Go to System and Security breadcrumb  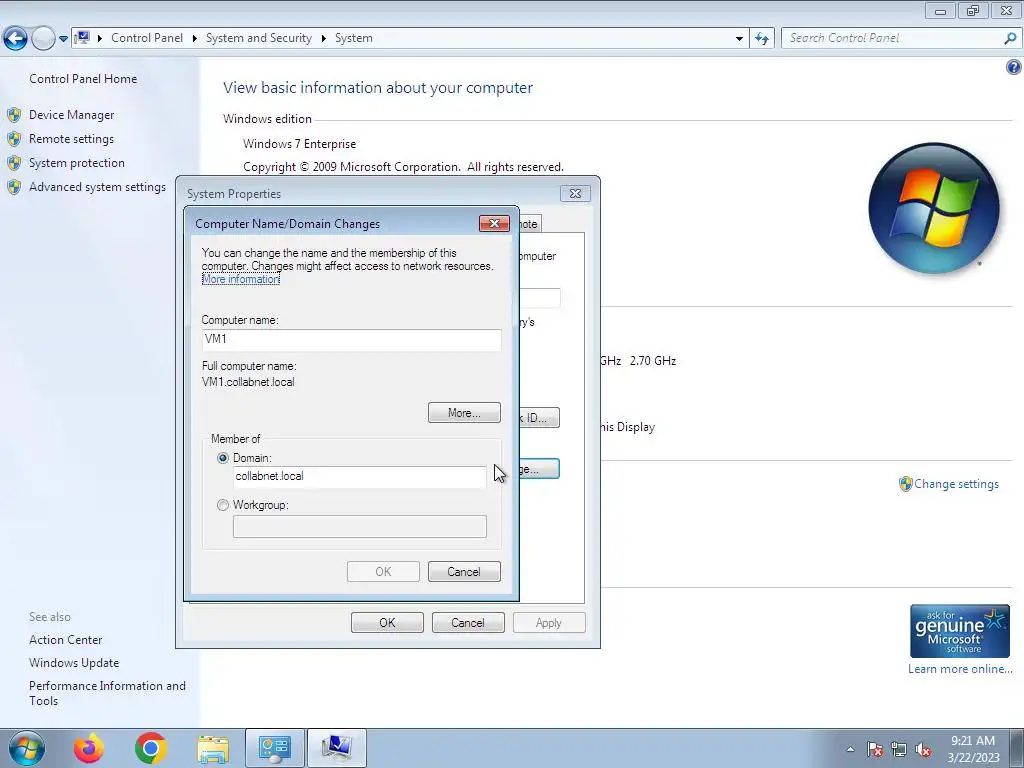[259, 38]
